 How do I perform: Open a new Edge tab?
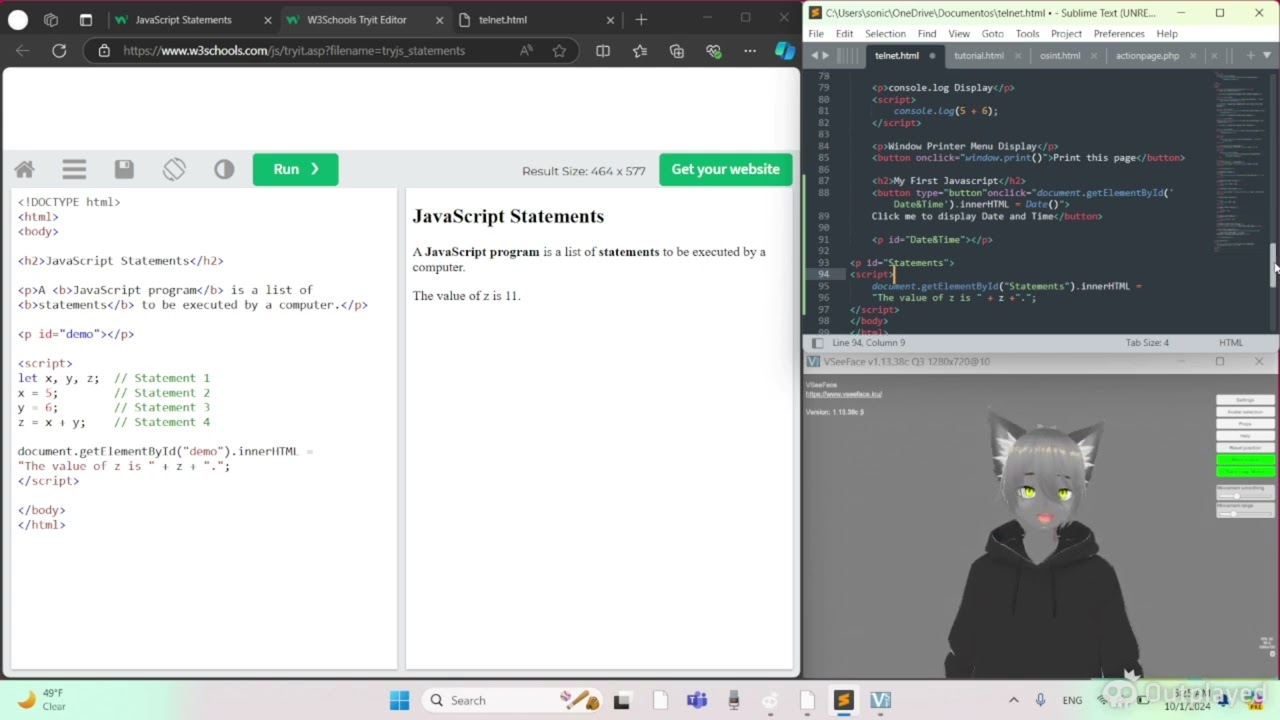click(641, 19)
